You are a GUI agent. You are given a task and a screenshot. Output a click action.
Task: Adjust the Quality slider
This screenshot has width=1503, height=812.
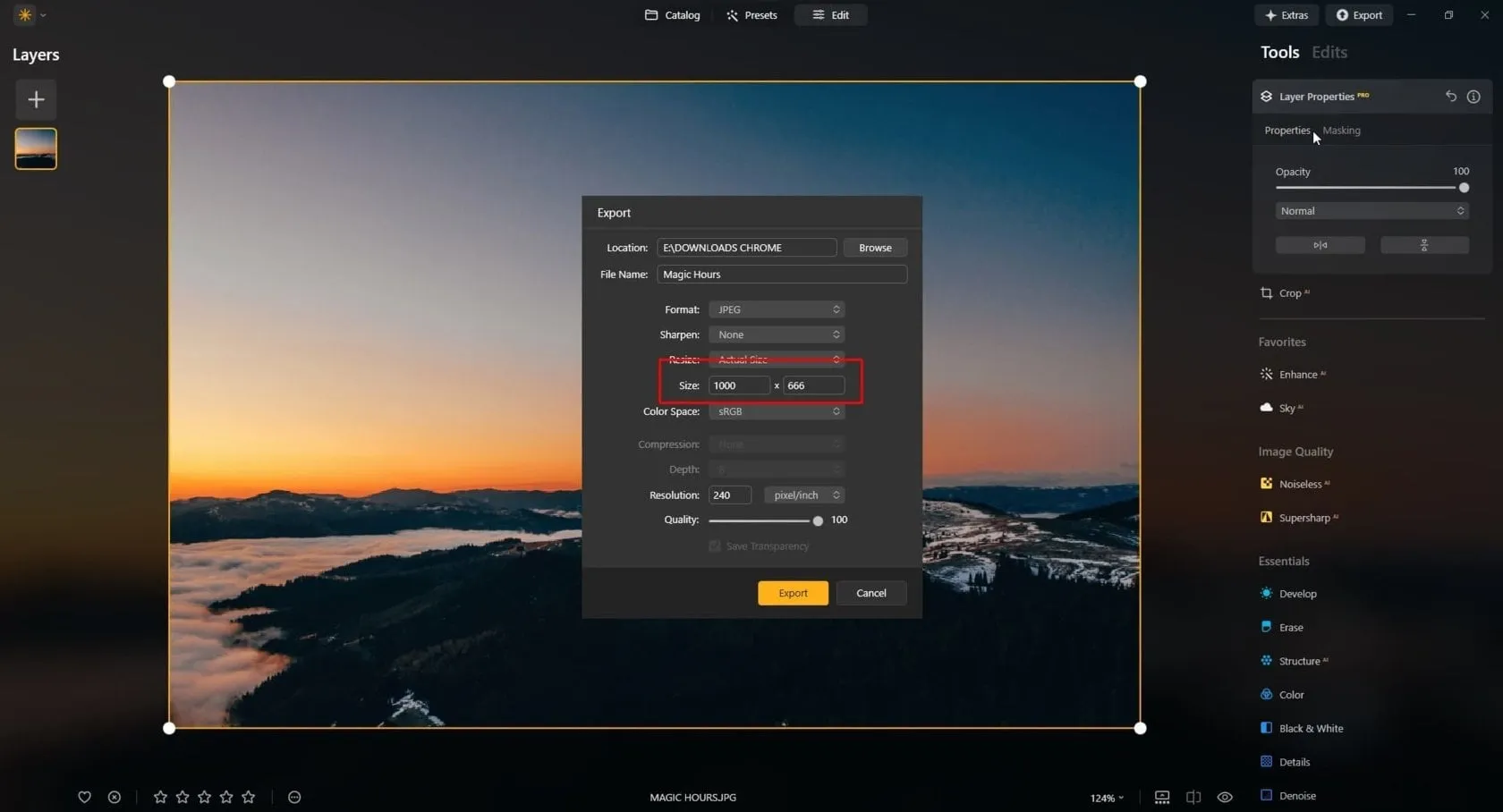(816, 520)
